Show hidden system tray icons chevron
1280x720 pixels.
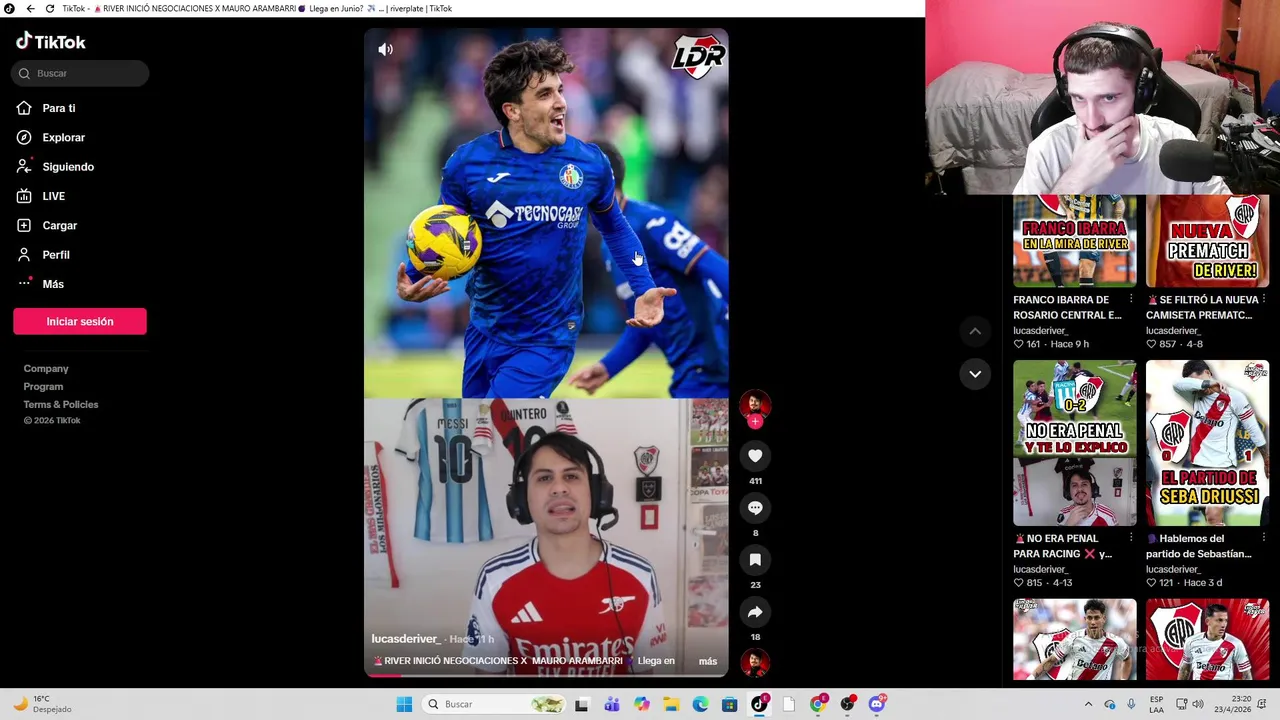1088,704
